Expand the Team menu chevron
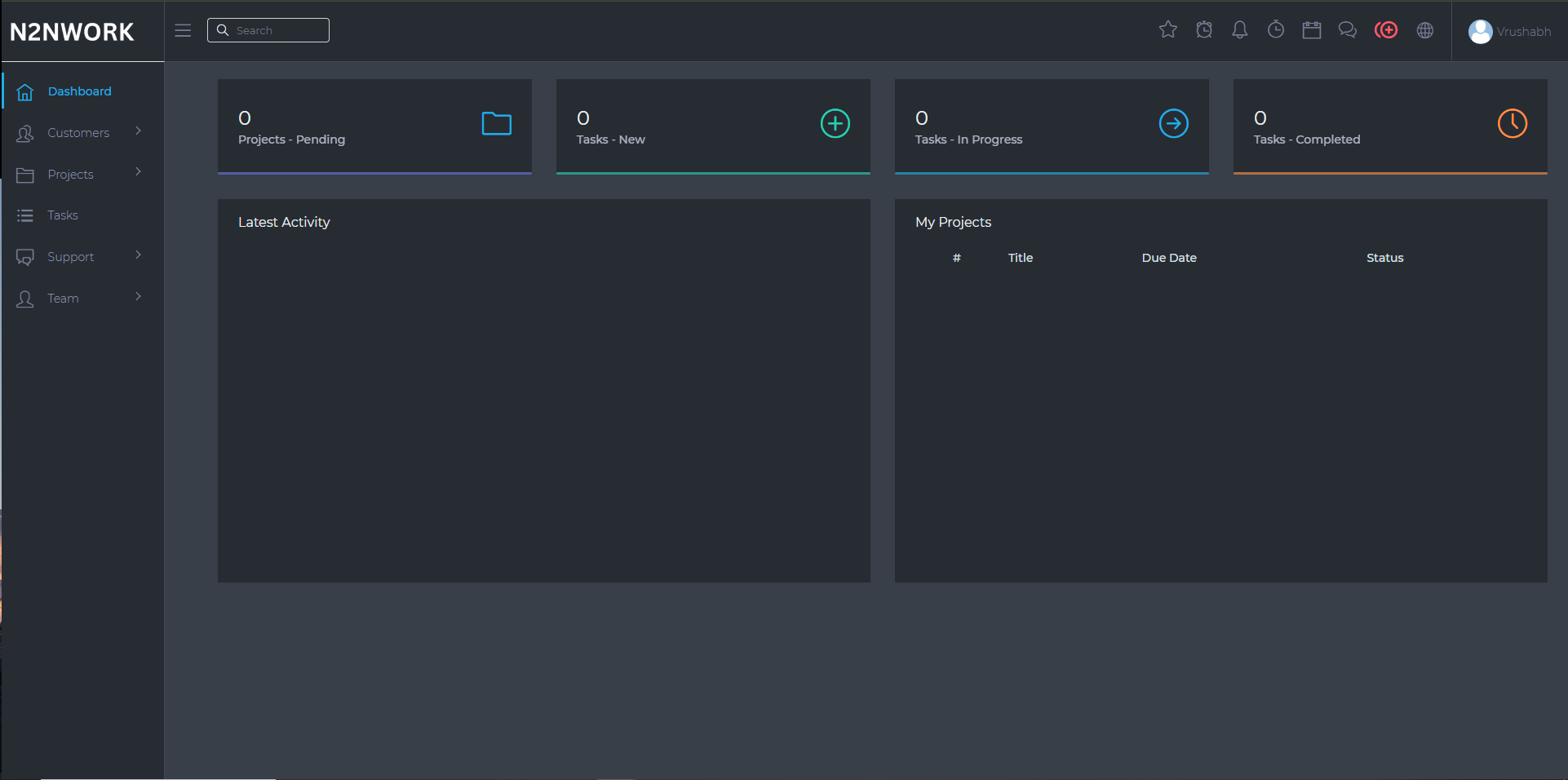 tap(138, 297)
